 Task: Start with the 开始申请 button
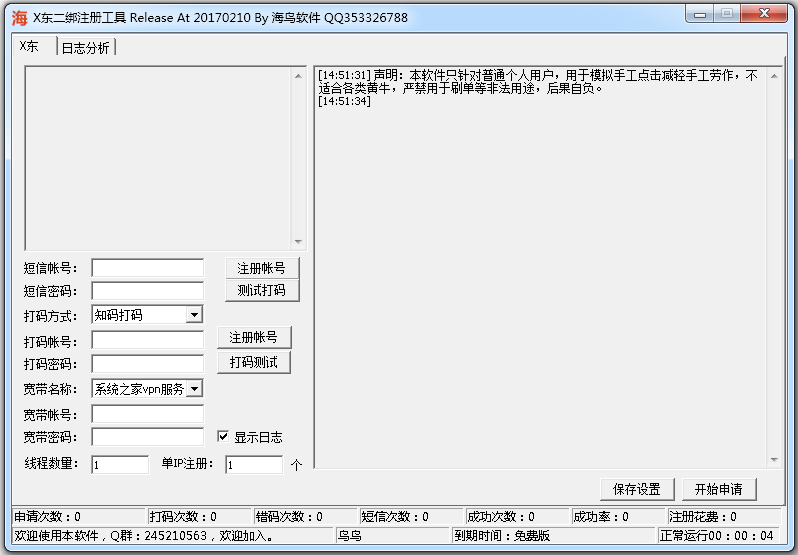pos(718,489)
